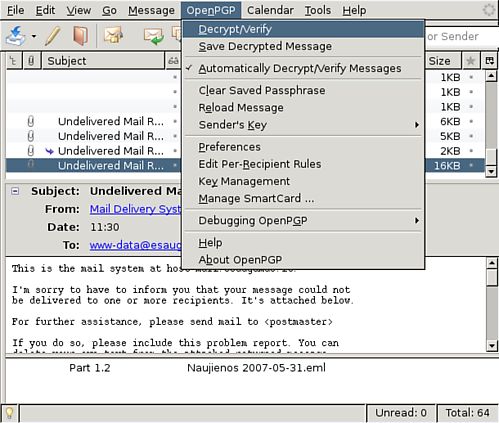
Task: Select Decrypt/Verify menu entry
Action: 303,29
